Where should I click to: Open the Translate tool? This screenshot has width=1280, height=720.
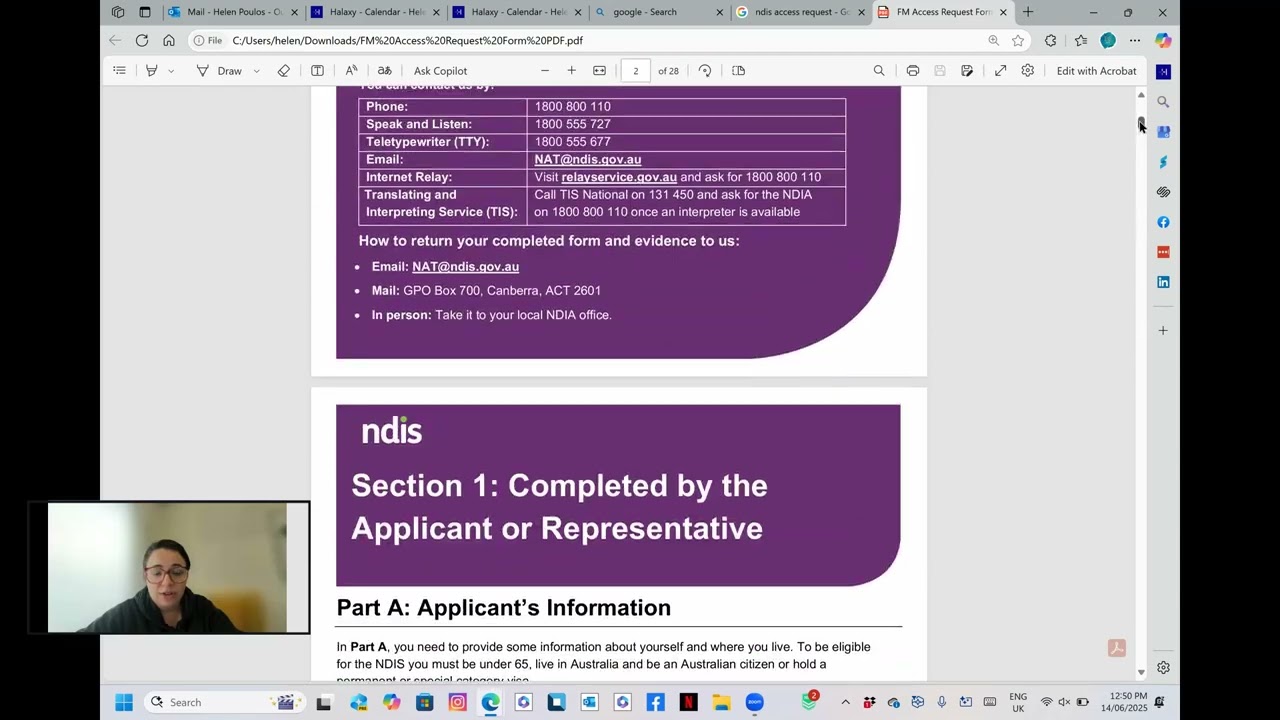384,71
